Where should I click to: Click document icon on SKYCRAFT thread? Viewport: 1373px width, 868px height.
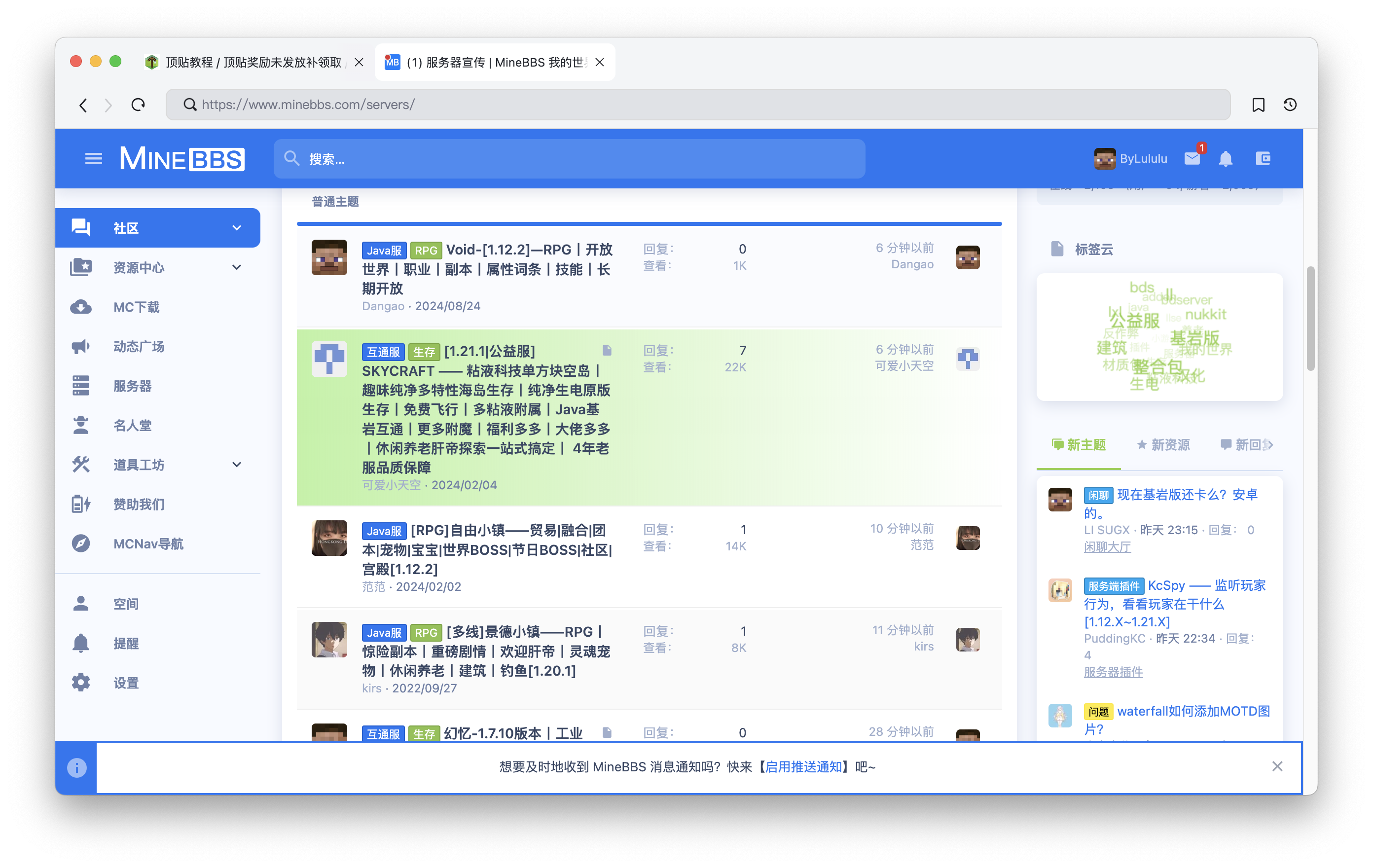click(x=607, y=350)
